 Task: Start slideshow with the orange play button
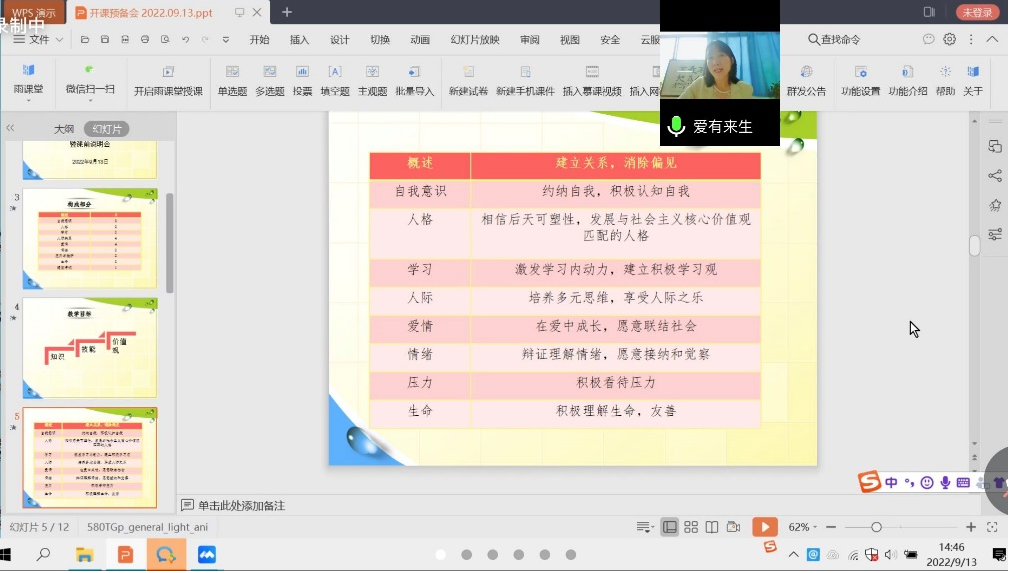pos(764,527)
